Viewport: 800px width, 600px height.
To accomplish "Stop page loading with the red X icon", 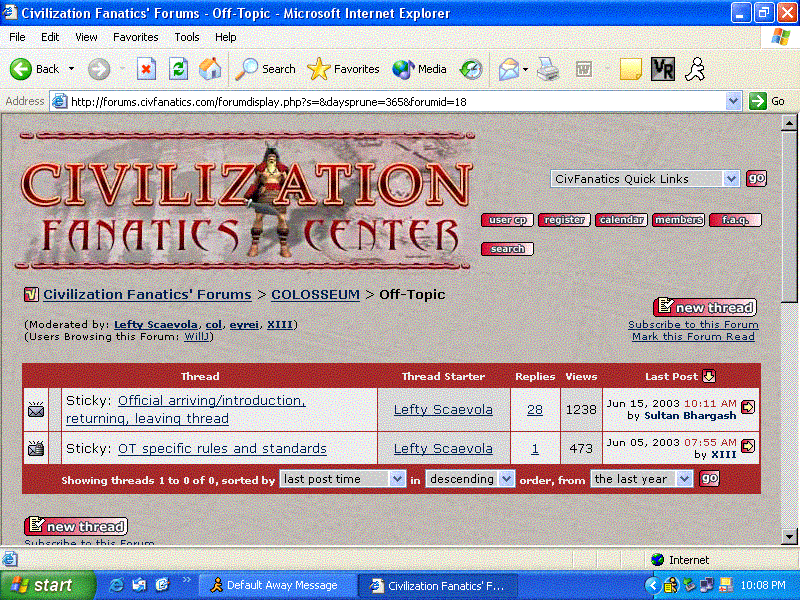I will 146,69.
